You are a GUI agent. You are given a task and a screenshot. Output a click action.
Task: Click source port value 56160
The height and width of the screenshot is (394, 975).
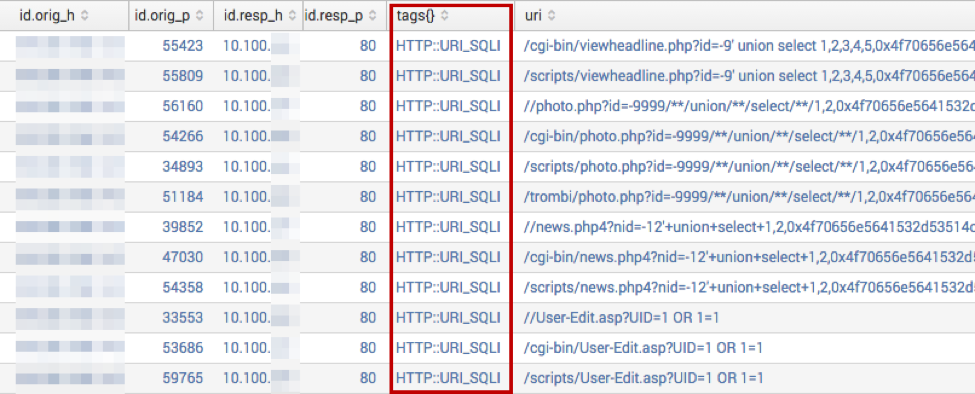tap(183, 106)
